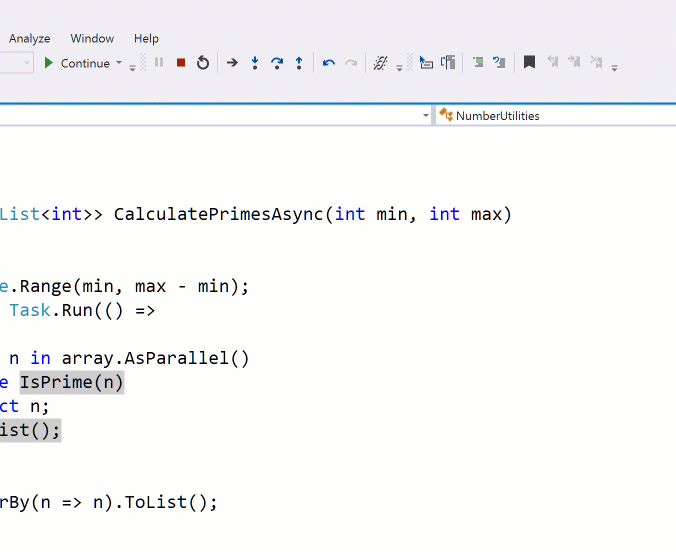Show next statement arrow icon
The image size is (676, 552).
232,63
